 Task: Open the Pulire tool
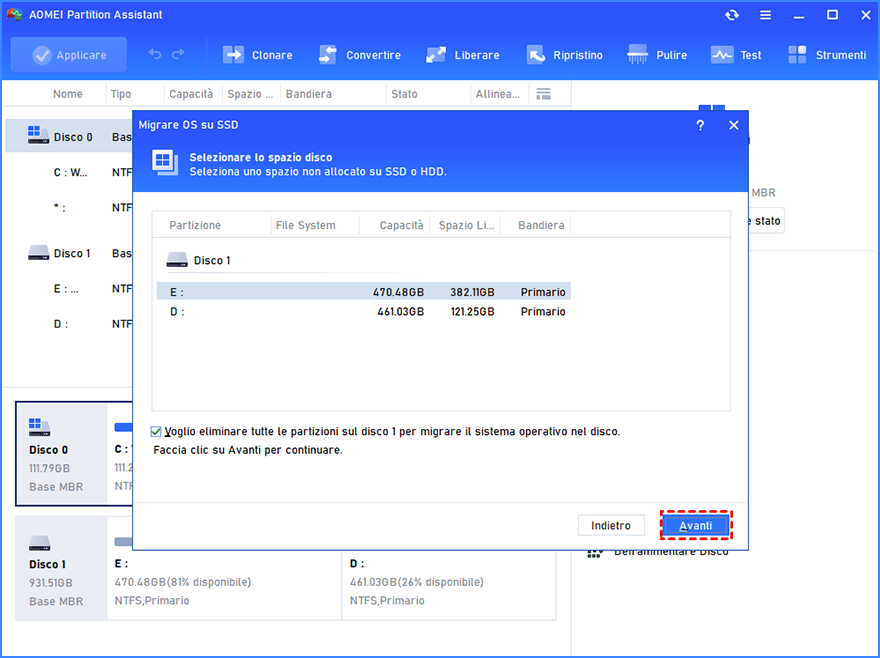pos(657,55)
